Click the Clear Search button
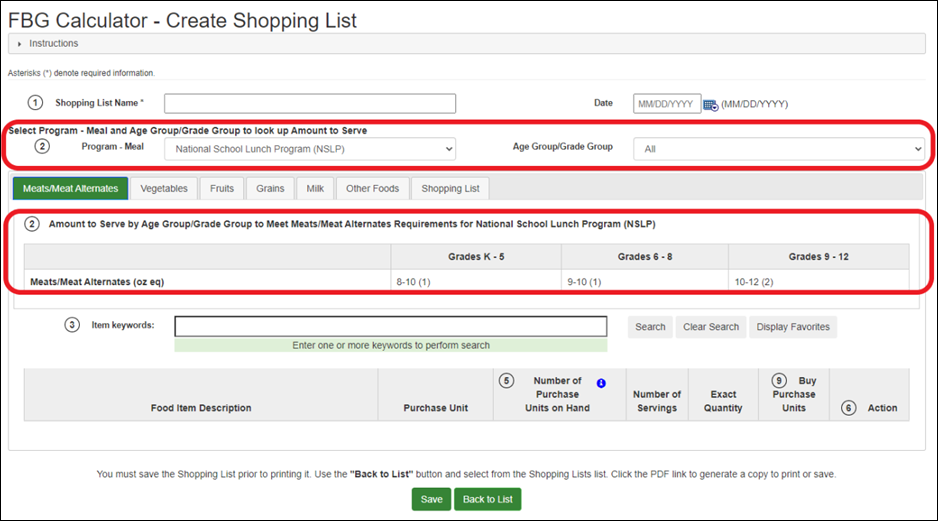The width and height of the screenshot is (938, 521). tap(711, 327)
